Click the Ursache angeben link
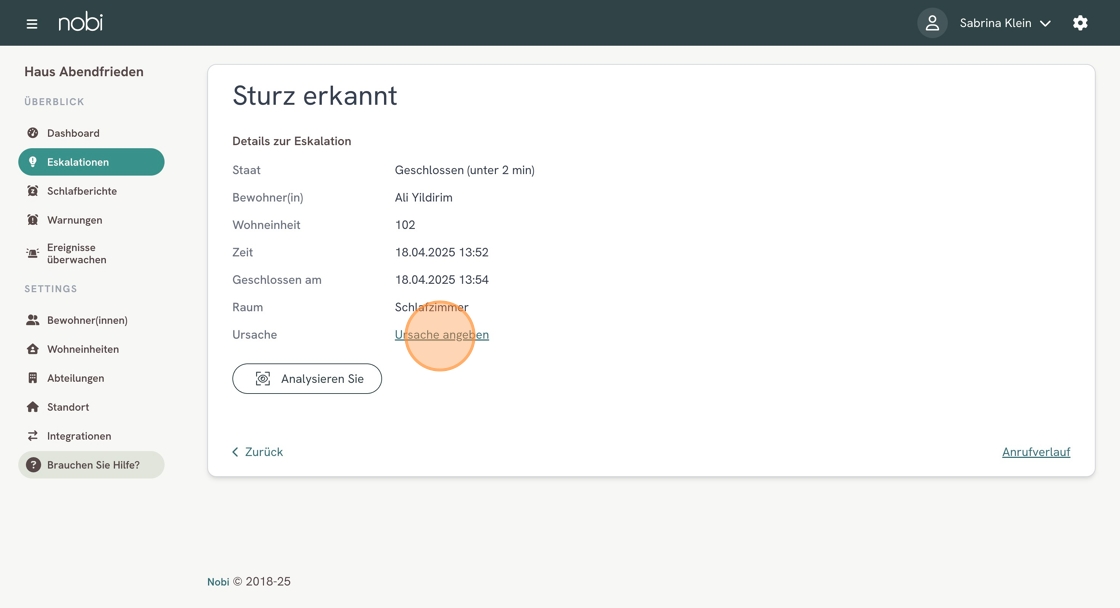Screen dimensions: 1120x608 [441, 334]
